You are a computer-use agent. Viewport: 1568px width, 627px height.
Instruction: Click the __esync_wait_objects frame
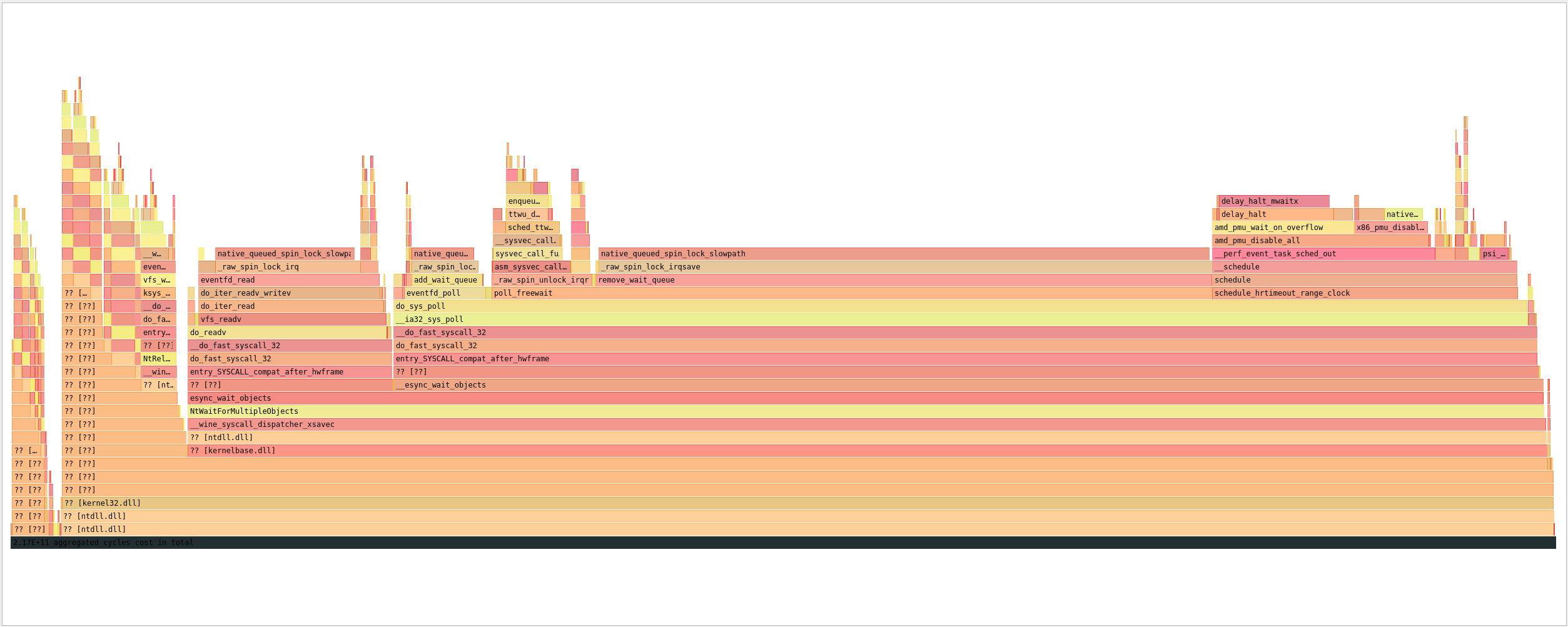(x=968, y=385)
